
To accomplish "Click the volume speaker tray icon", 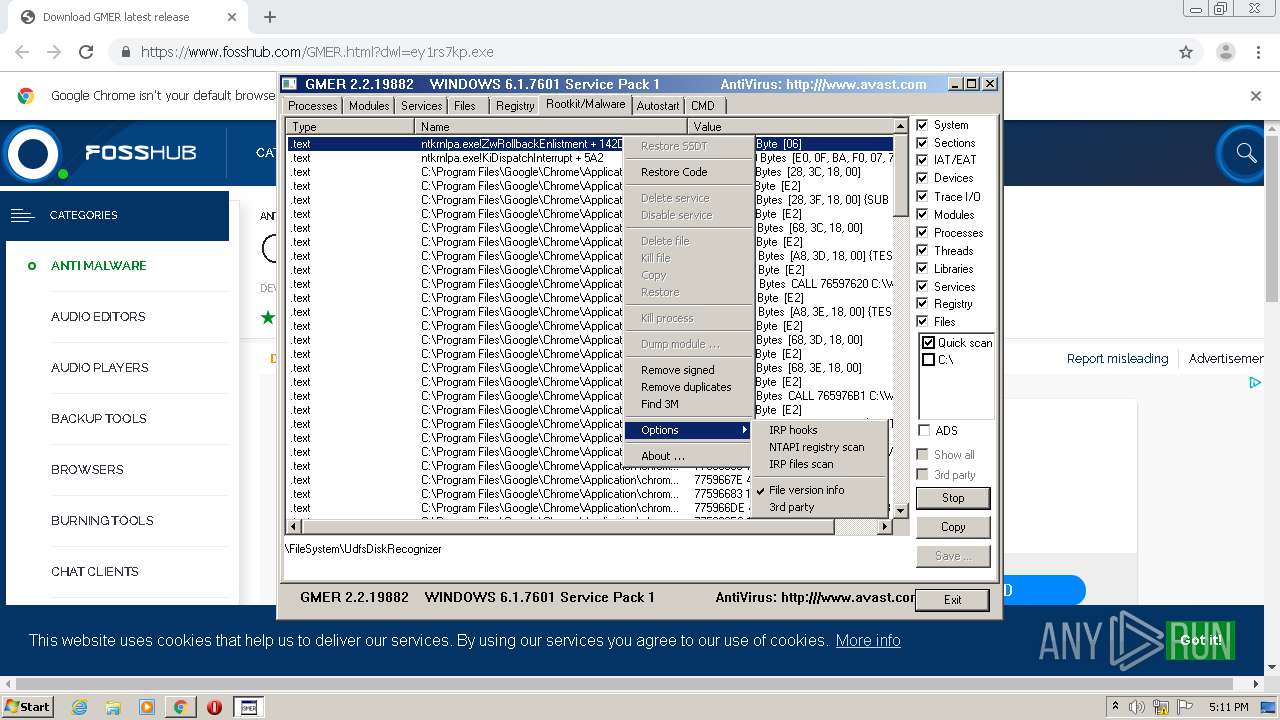I will point(1137,707).
